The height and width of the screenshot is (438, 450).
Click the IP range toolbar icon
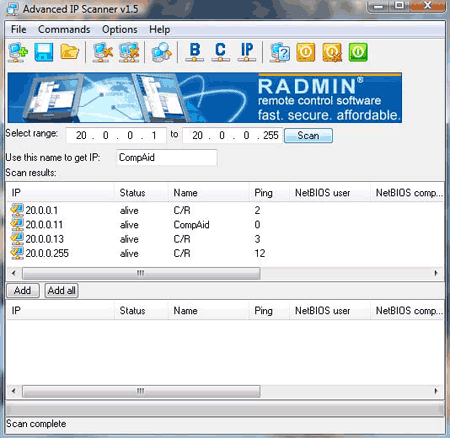click(x=247, y=52)
